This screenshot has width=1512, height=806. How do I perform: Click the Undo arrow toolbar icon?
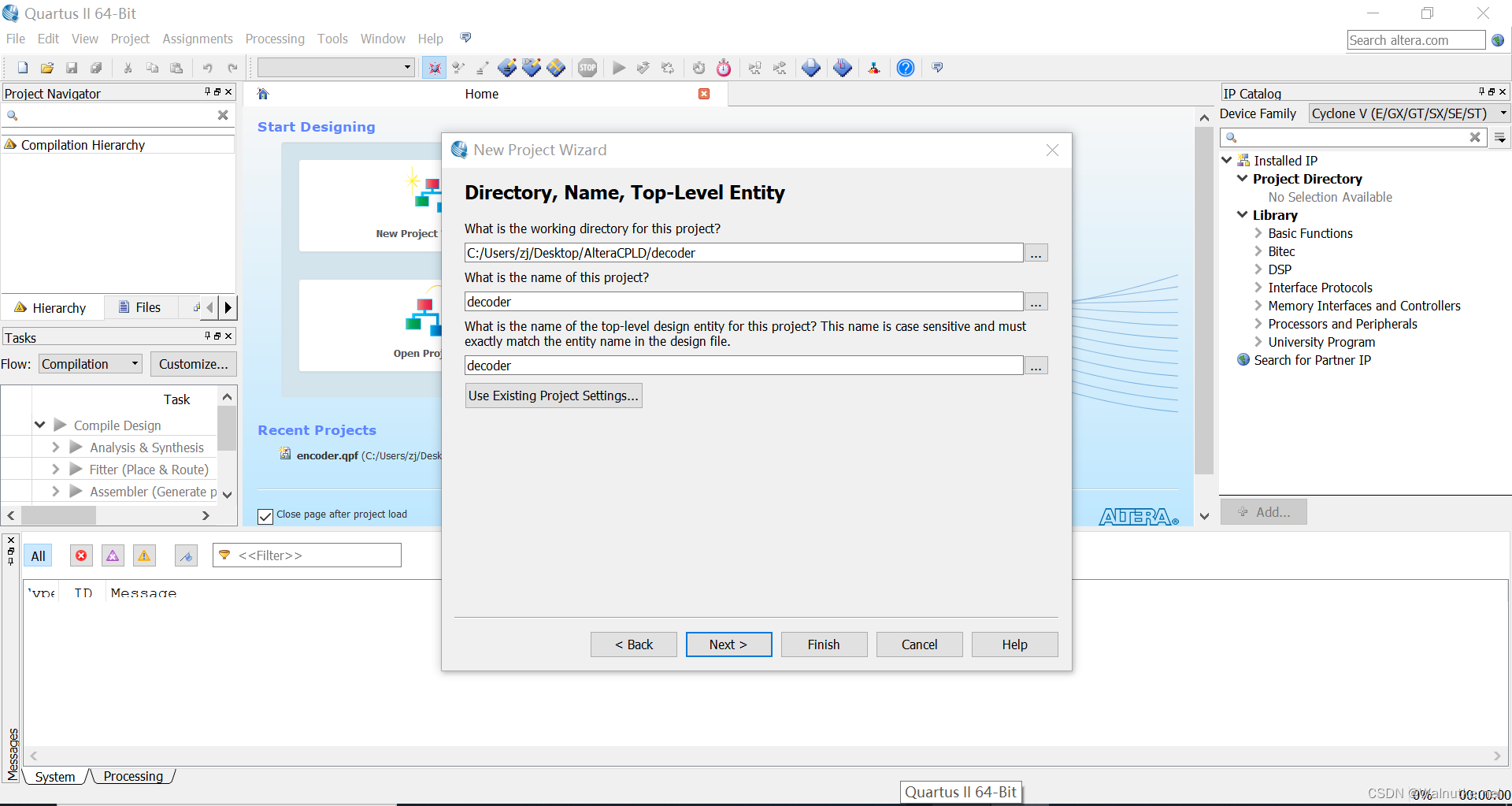[x=207, y=68]
